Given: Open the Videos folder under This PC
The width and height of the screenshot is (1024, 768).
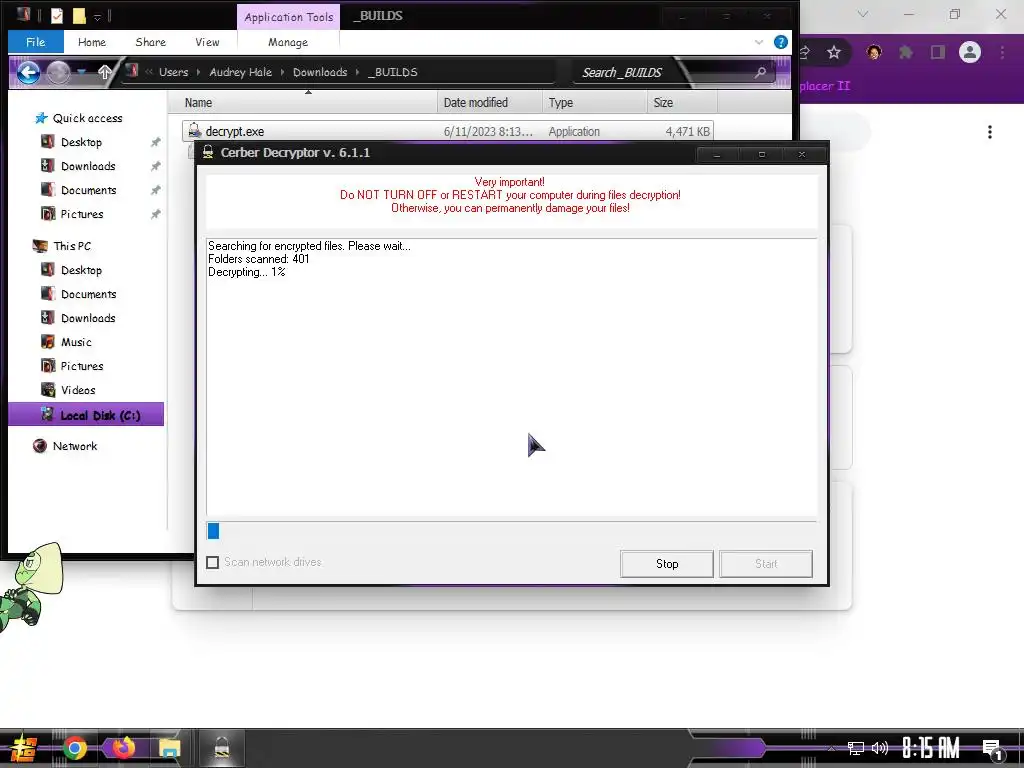Looking at the screenshot, I should 78,391.
